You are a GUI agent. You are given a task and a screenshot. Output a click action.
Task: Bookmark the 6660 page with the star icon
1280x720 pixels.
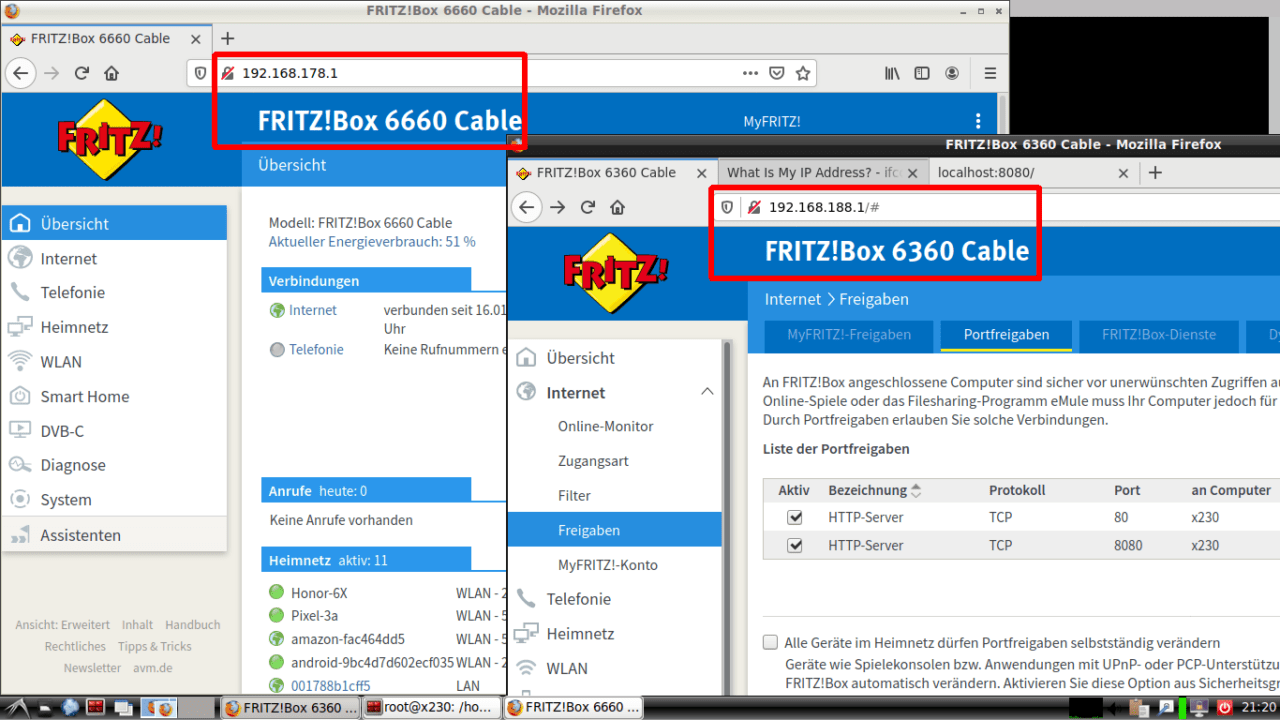[802, 73]
